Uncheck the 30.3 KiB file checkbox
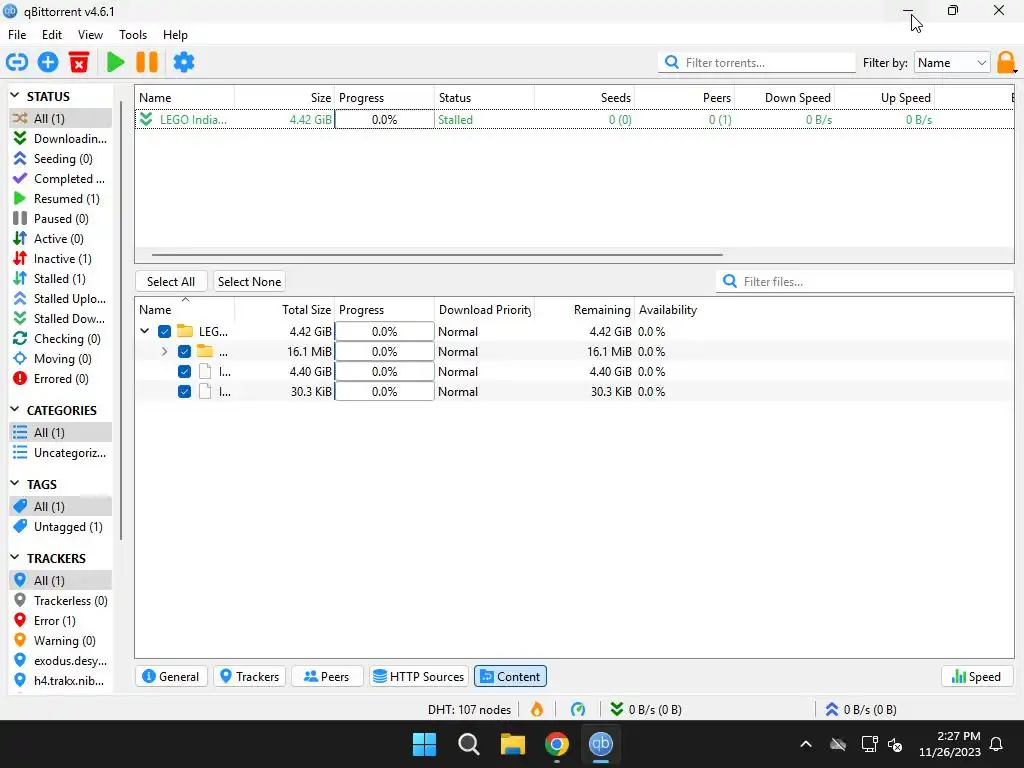 pos(184,392)
